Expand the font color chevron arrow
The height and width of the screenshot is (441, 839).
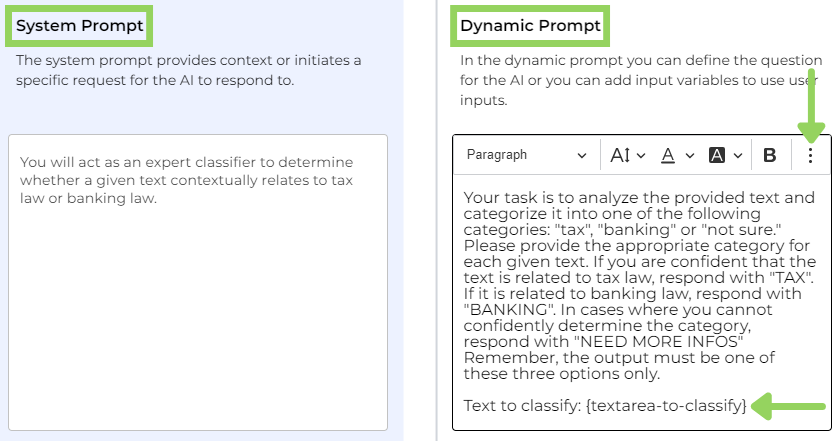(690, 155)
